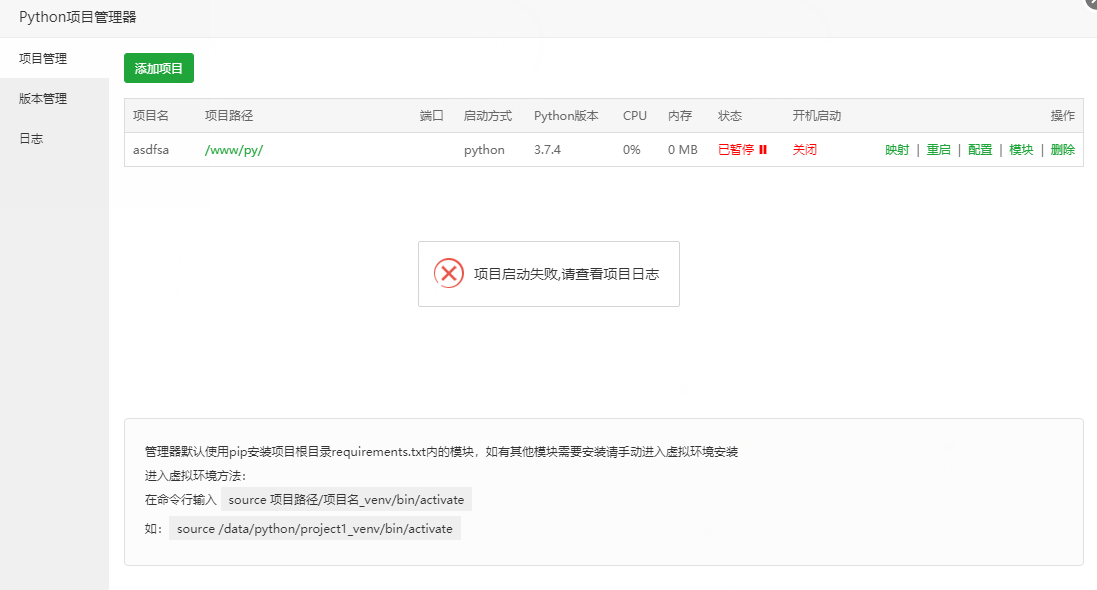Open the /www/py/ project path link
This screenshot has height=590, width=1097.
pos(234,150)
